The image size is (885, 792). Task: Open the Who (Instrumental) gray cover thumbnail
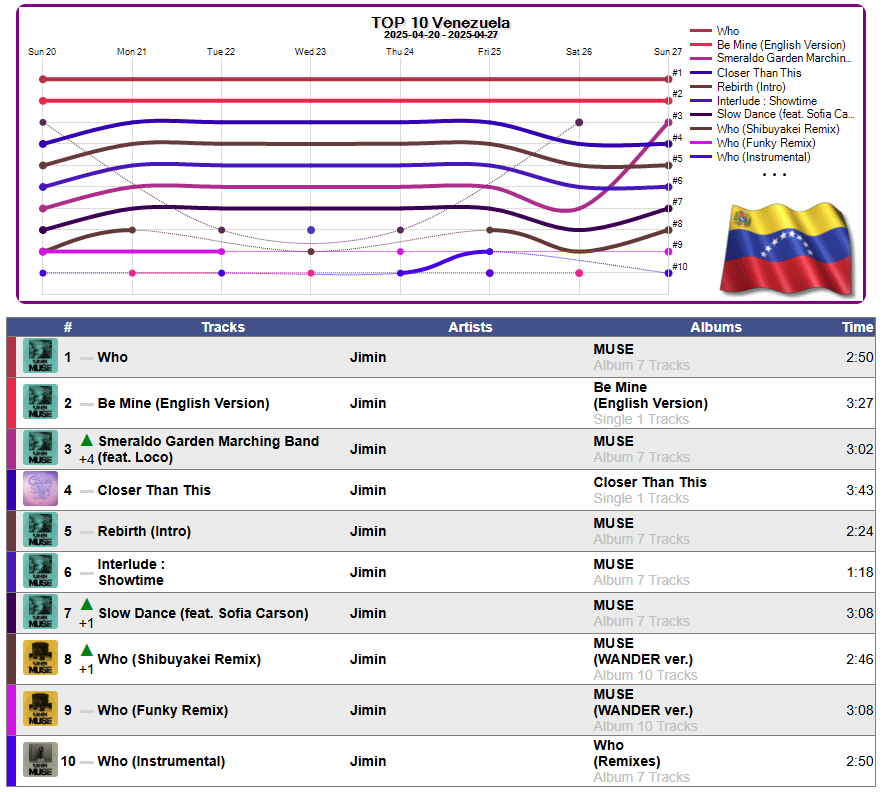tap(40, 760)
